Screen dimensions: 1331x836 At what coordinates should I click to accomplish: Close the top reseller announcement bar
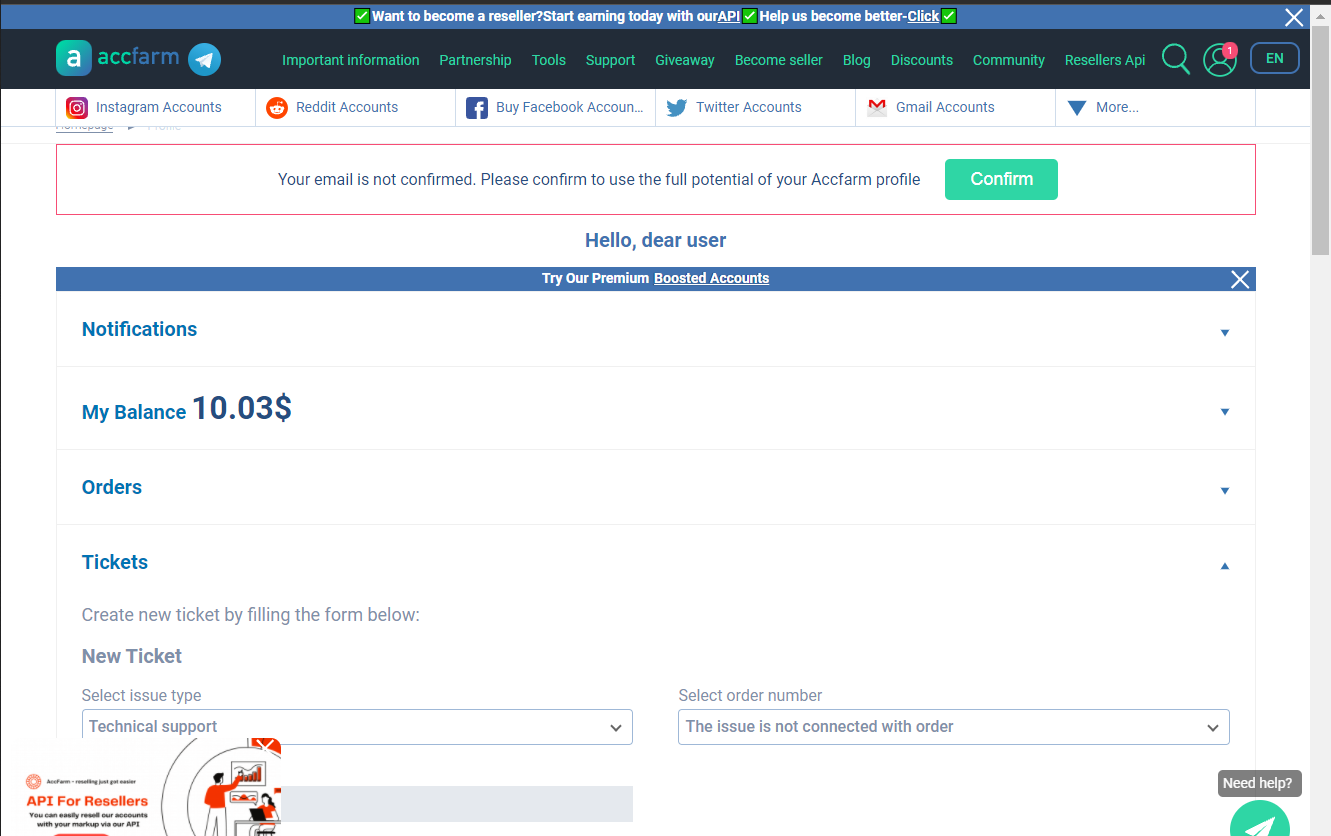(1294, 17)
